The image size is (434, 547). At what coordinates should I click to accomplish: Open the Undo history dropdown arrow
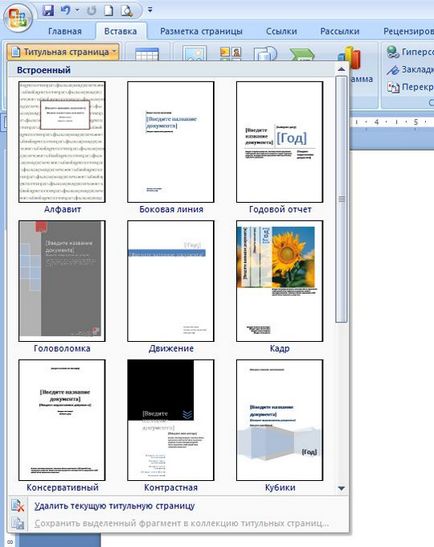pyautogui.click(x=77, y=10)
